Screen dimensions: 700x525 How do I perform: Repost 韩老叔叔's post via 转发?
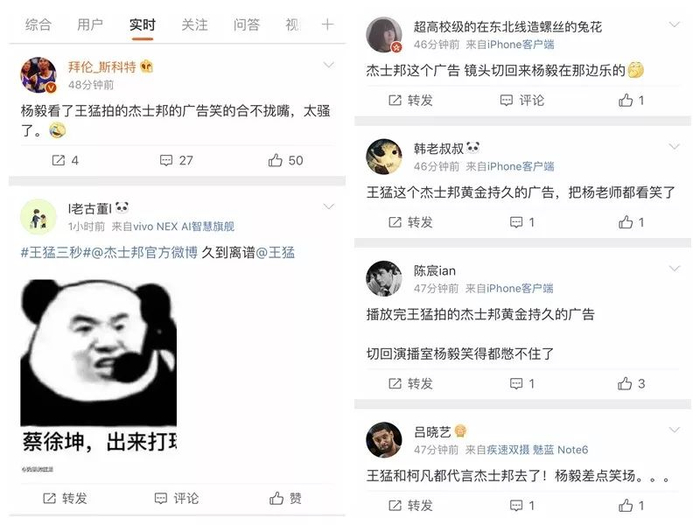pos(410,222)
